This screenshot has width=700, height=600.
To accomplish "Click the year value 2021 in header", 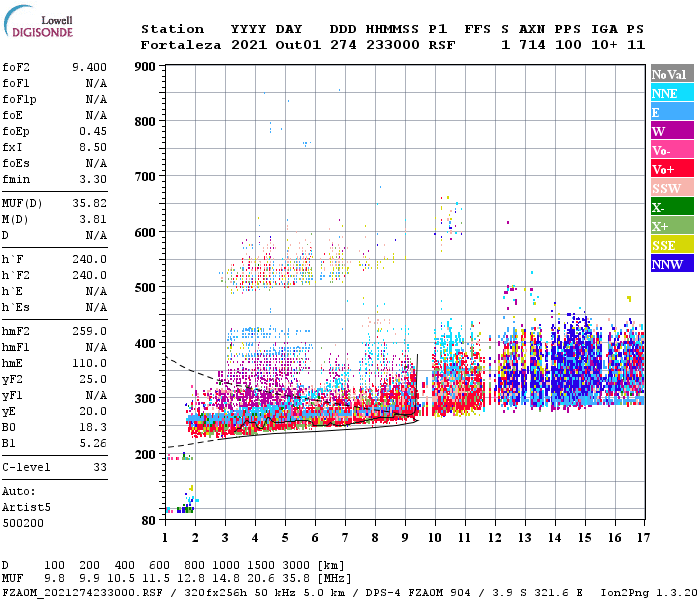I will point(249,45).
